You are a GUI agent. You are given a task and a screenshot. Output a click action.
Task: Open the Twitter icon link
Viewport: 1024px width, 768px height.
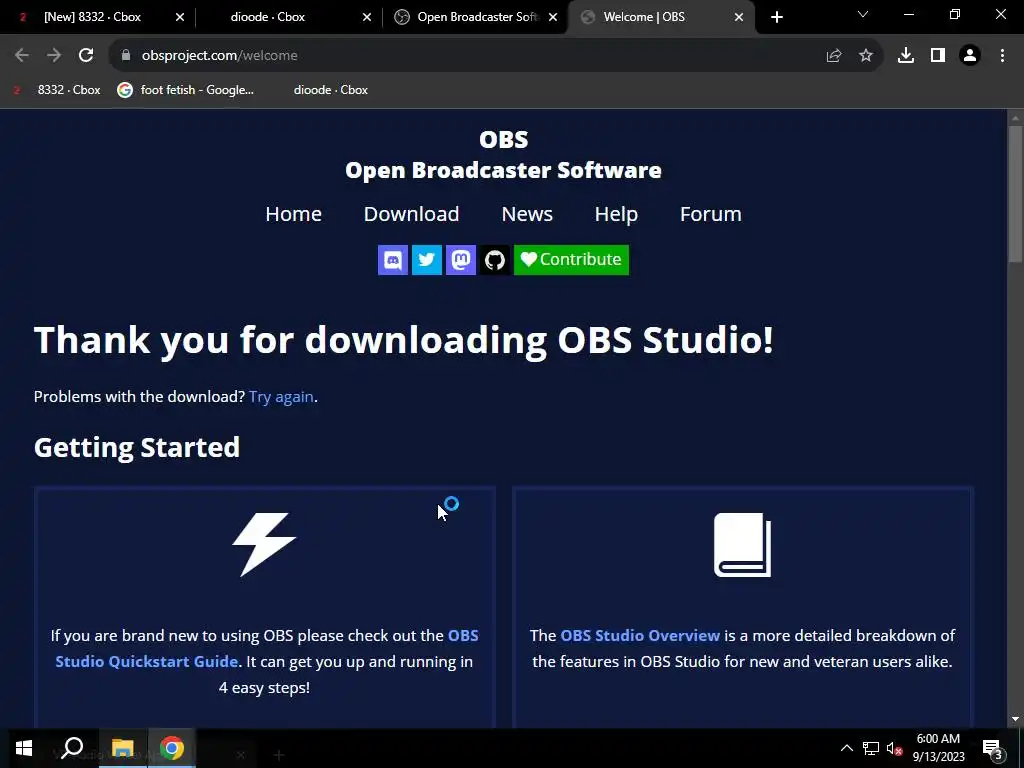(x=426, y=260)
